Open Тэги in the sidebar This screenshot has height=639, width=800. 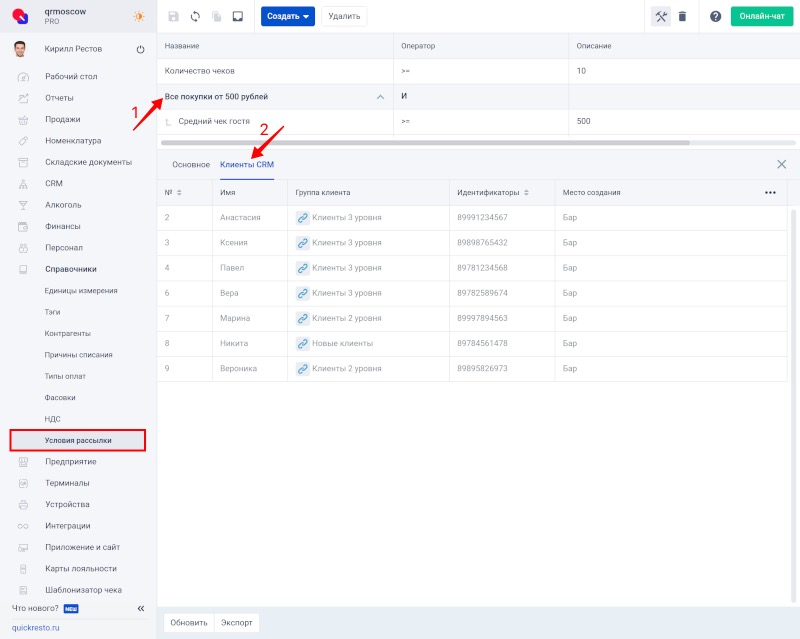[52, 312]
